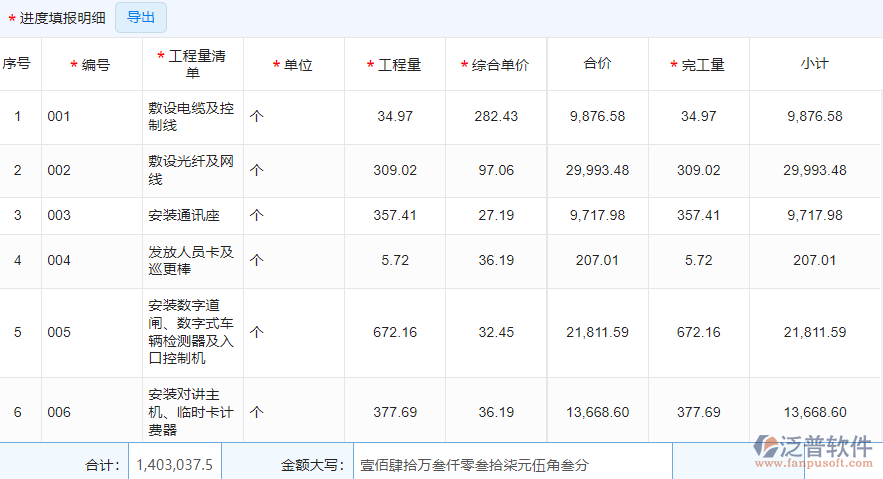Click the 工程量清单 column header
Image resolution: width=883 pixels, height=479 pixels.
click(192, 64)
